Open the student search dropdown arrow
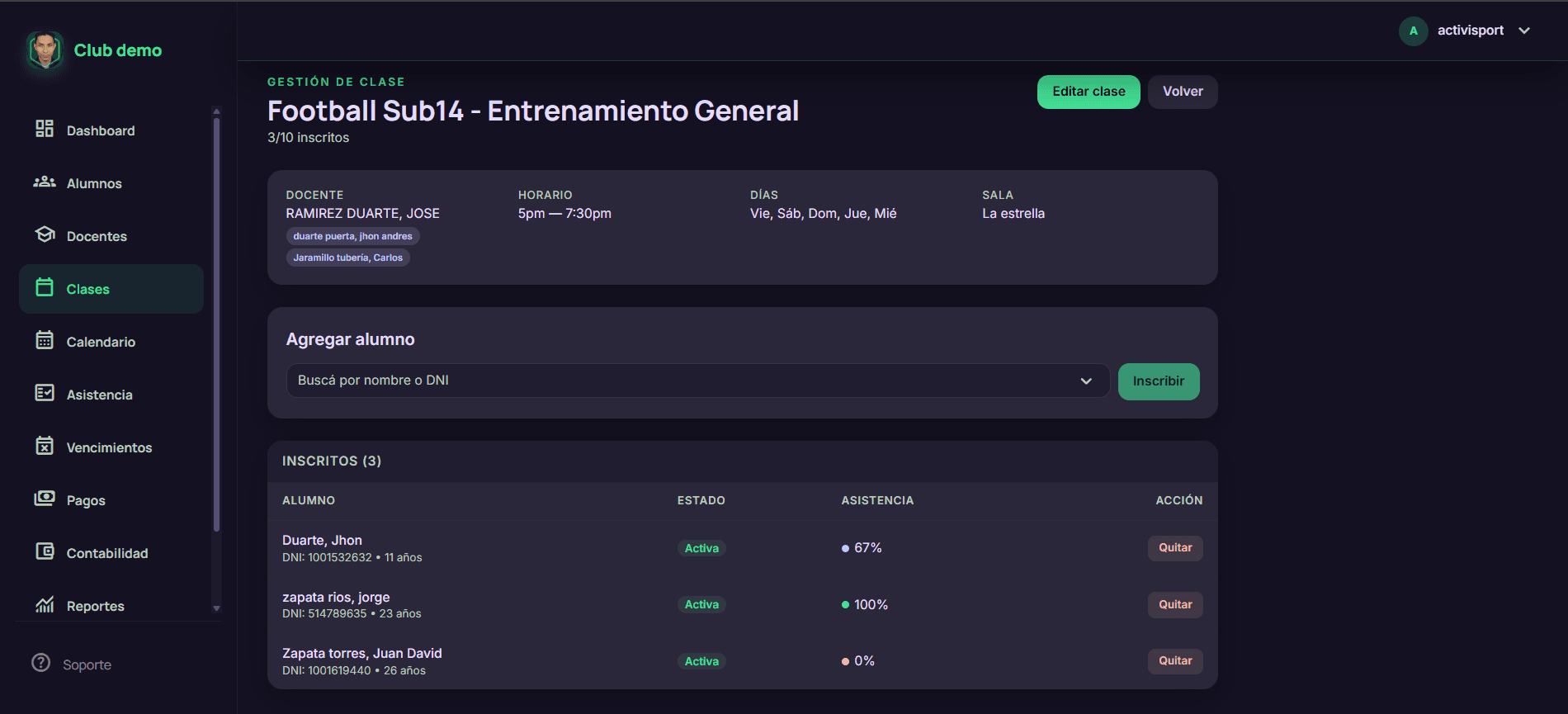This screenshot has height=714, width=1568. 1086,381
